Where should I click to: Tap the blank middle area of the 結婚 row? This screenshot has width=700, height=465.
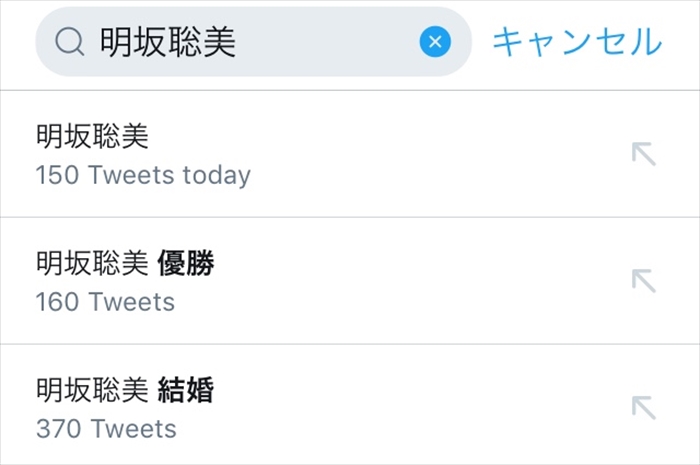pos(420,408)
